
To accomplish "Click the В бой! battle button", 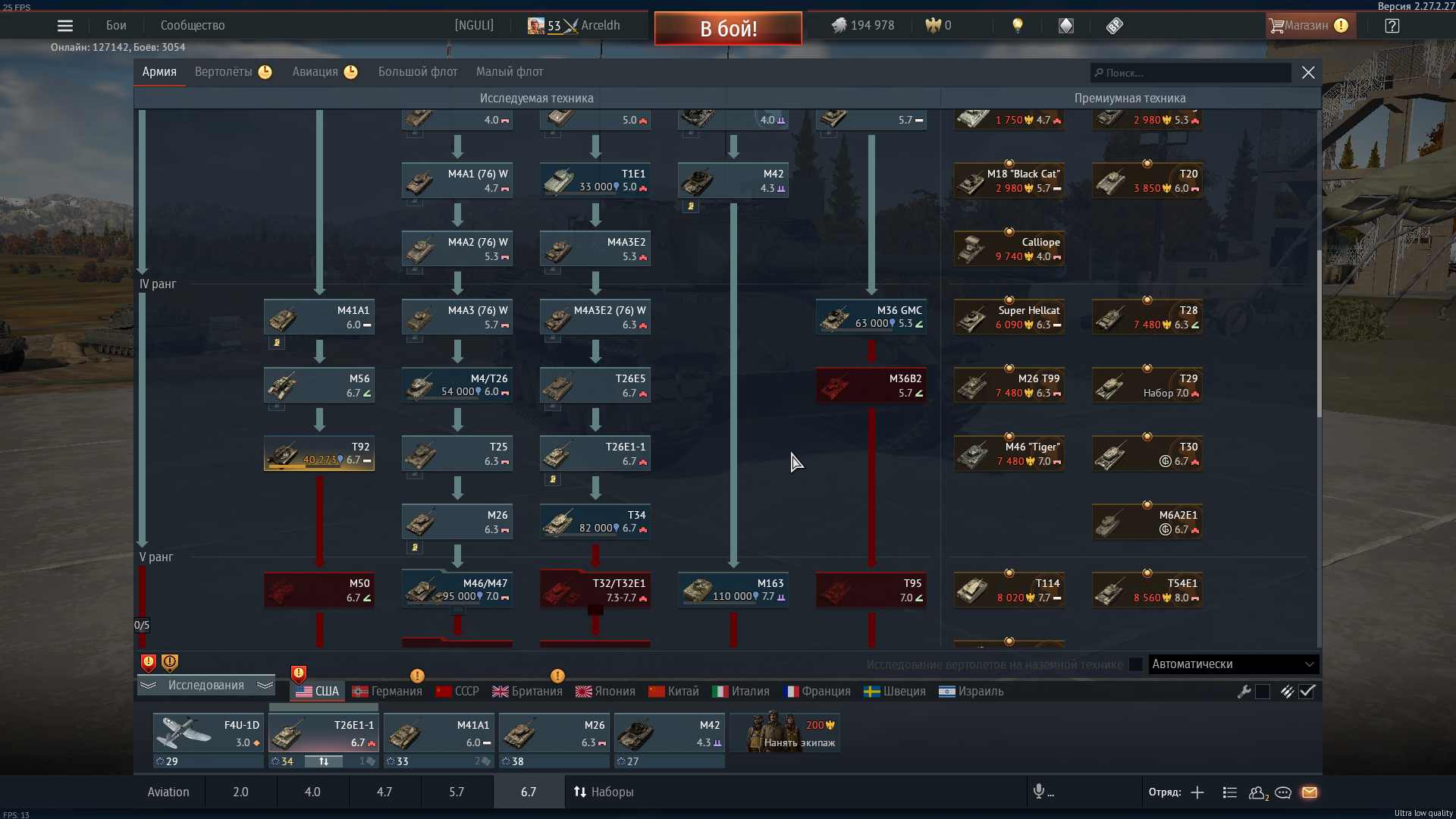I will (728, 28).
